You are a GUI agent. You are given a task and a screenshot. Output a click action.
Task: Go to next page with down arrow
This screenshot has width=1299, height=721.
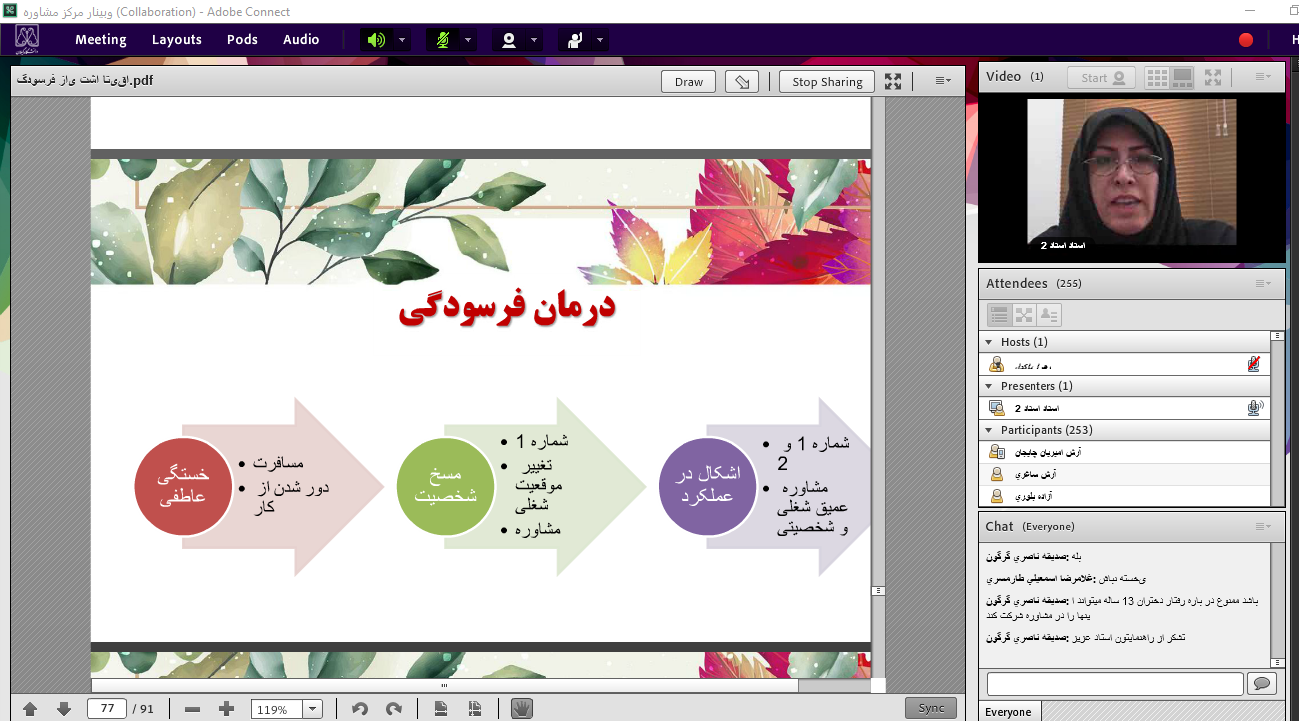pos(64,709)
